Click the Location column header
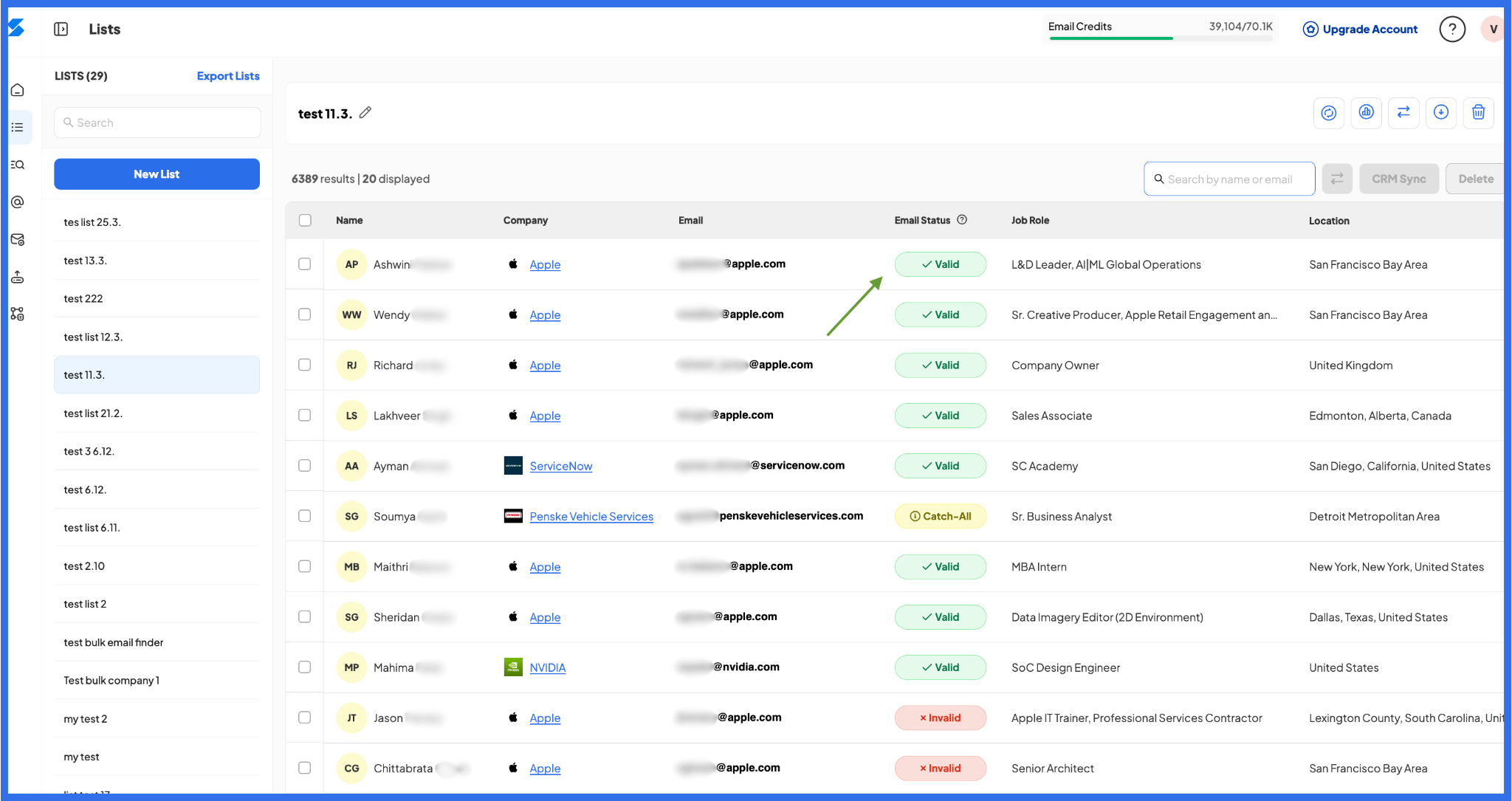The width and height of the screenshot is (1512, 801). tap(1329, 221)
